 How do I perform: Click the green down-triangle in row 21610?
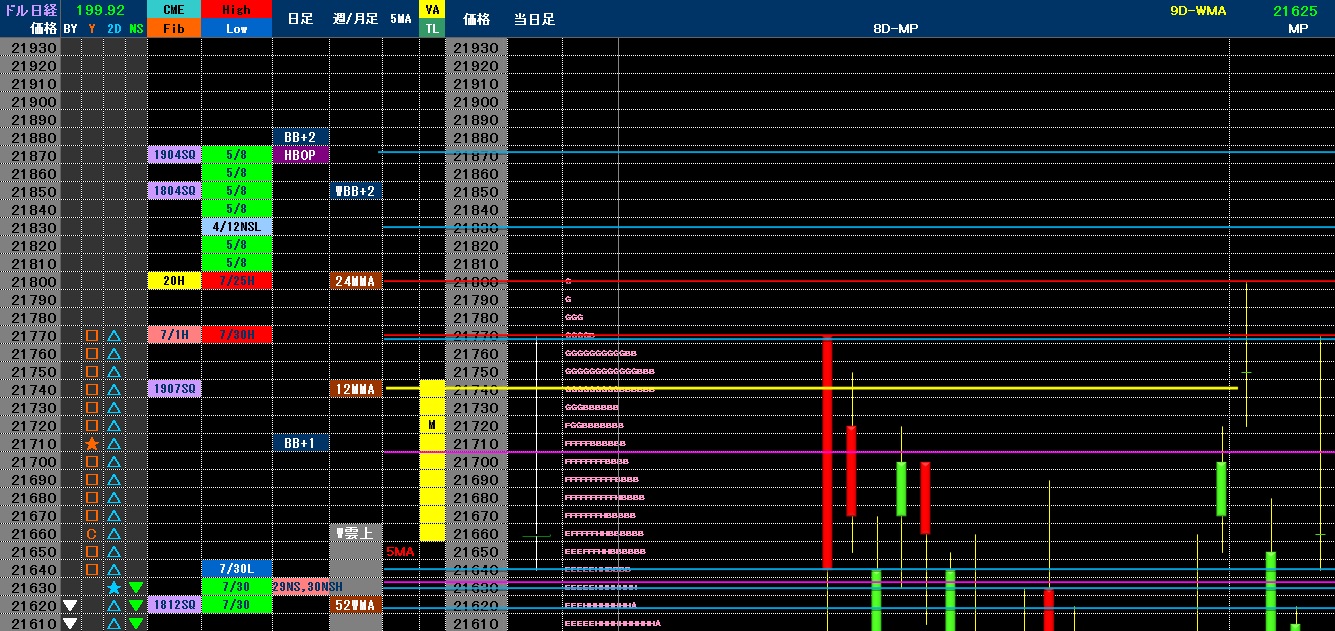click(x=136, y=623)
